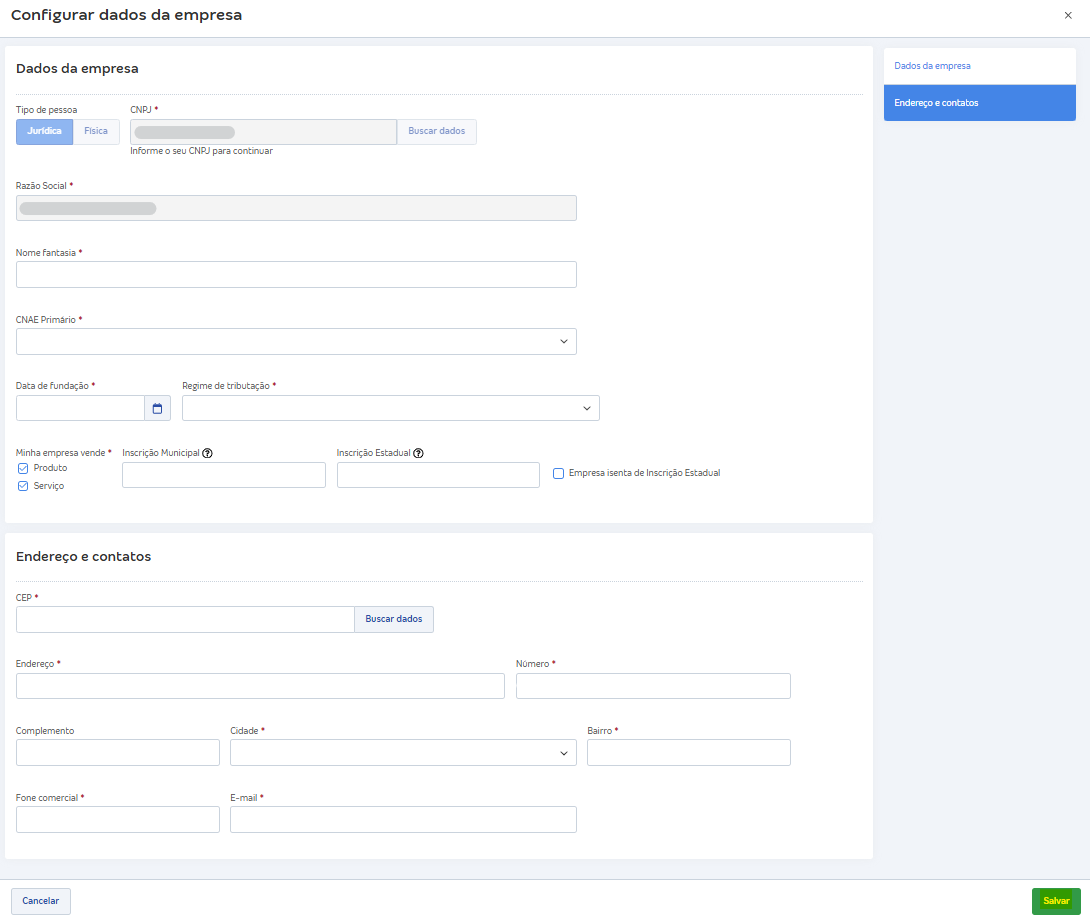This screenshot has height=919, width=1090.
Task: Click the Inscrição Estadual help icon
Action: pyautogui.click(x=418, y=453)
